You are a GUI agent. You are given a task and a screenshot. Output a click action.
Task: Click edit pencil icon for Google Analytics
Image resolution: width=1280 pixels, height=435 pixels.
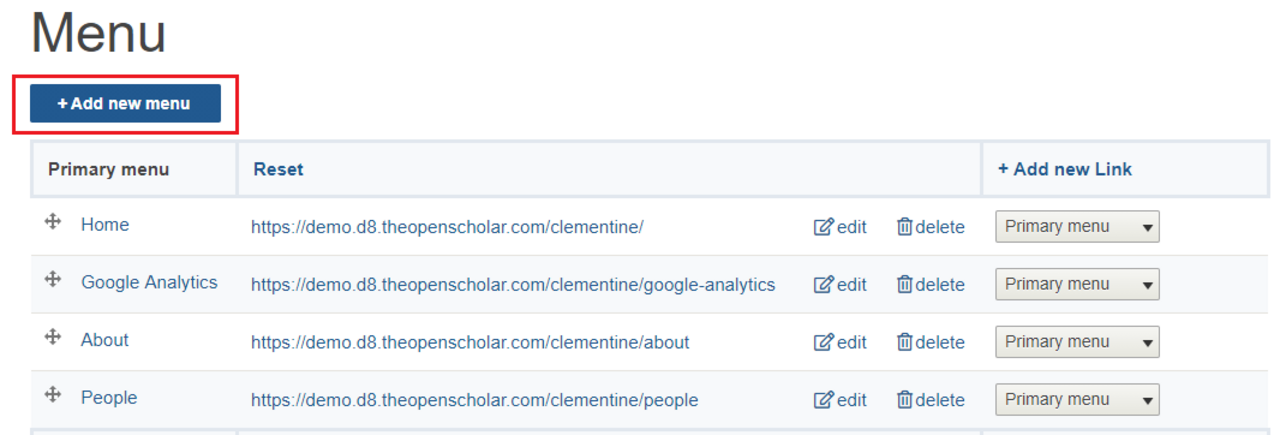coord(824,285)
